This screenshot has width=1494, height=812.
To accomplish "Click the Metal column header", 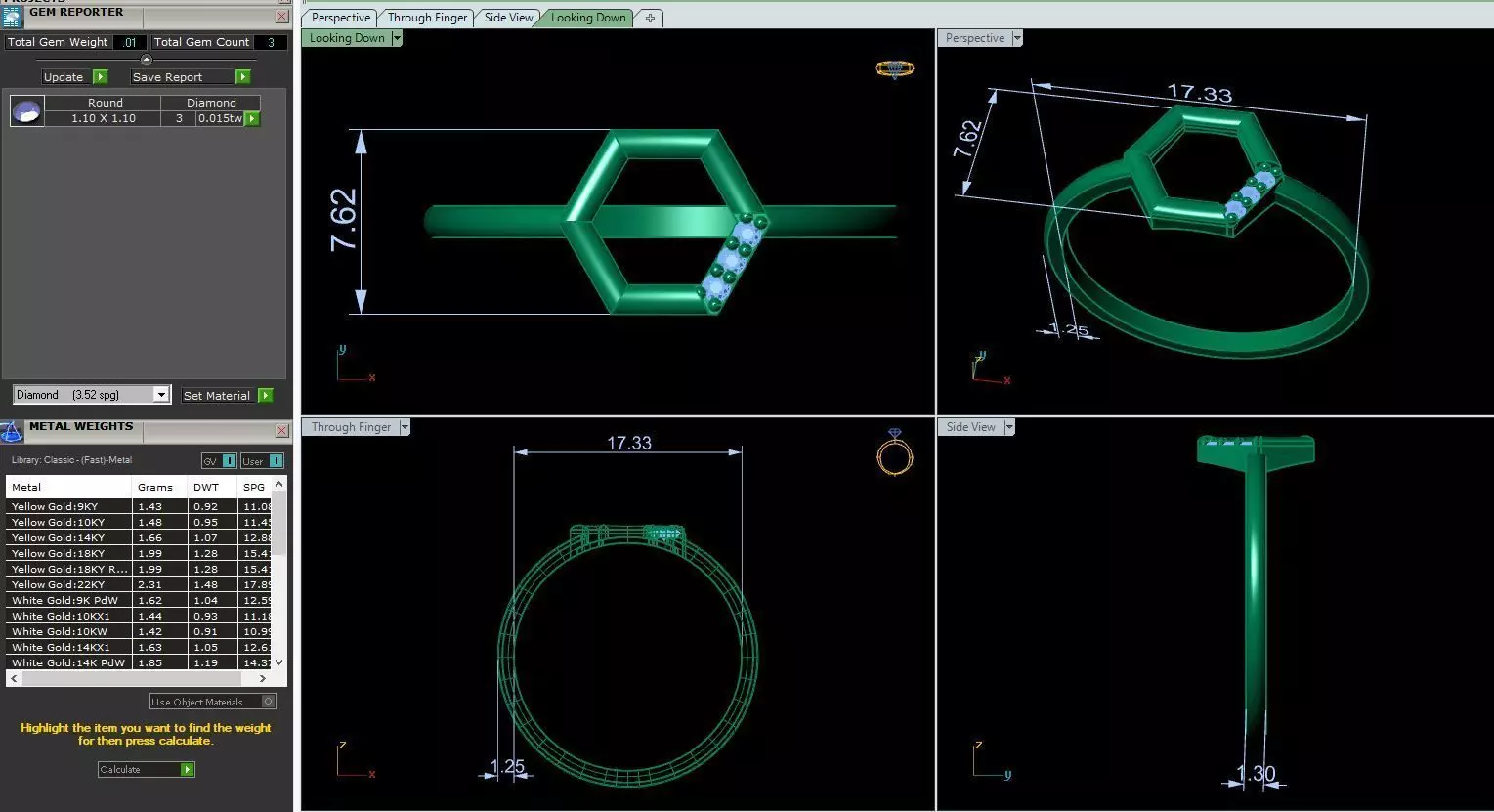I will click(x=68, y=487).
